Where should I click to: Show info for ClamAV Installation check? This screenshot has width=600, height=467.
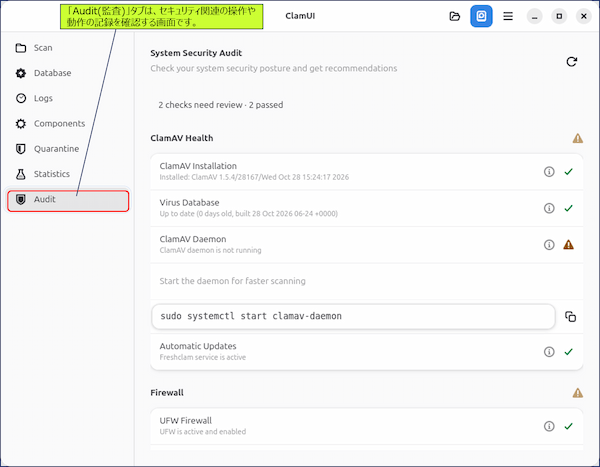click(549, 172)
